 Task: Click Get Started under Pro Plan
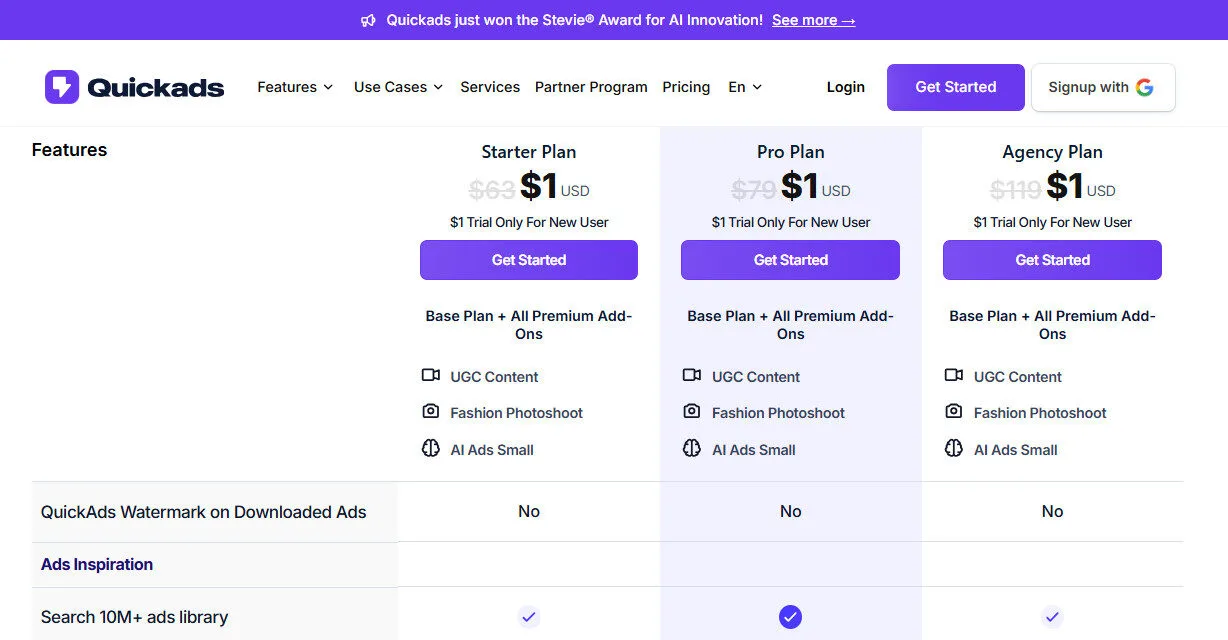tap(790, 260)
